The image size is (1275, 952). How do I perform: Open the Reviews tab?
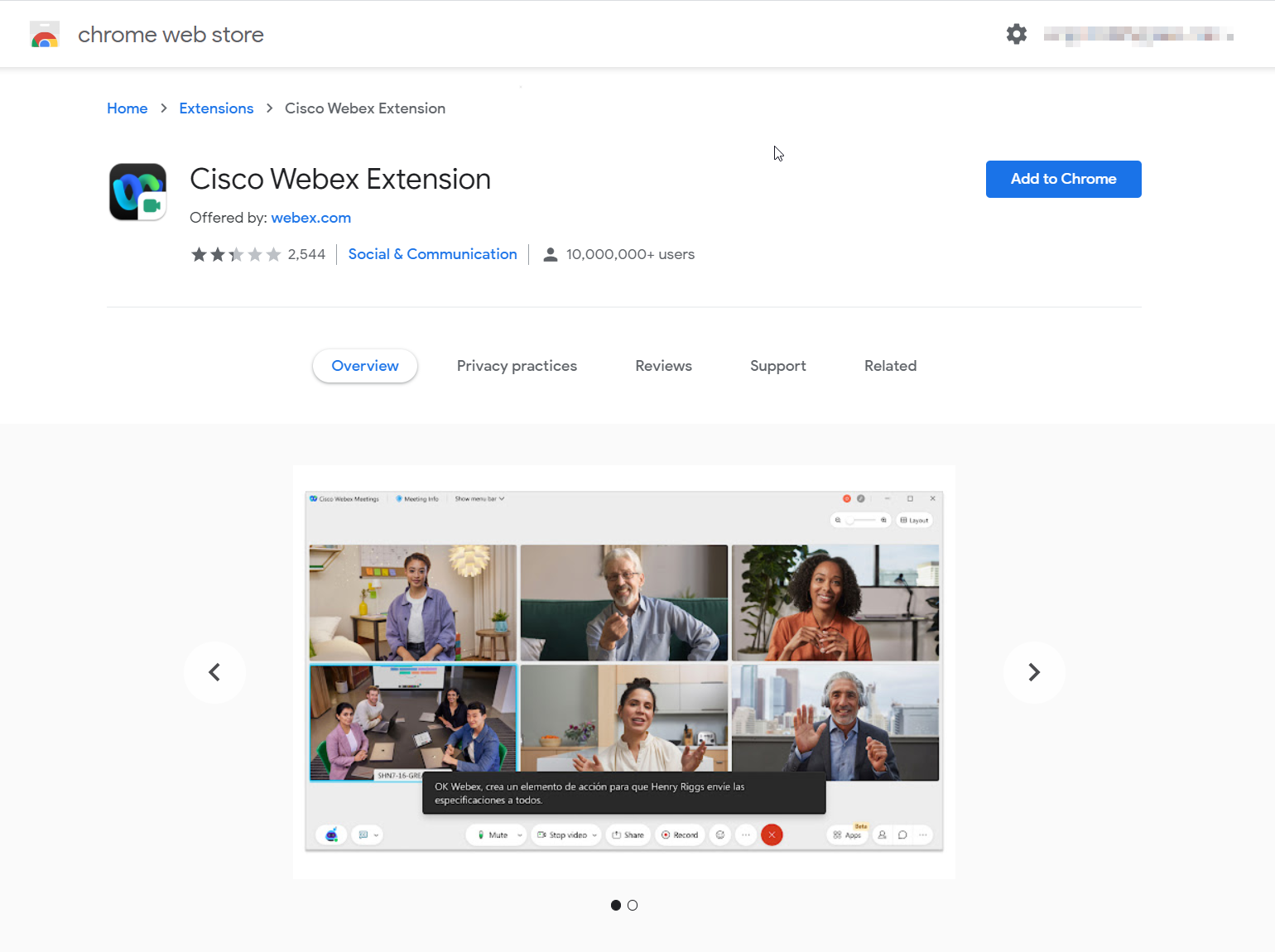coord(663,366)
